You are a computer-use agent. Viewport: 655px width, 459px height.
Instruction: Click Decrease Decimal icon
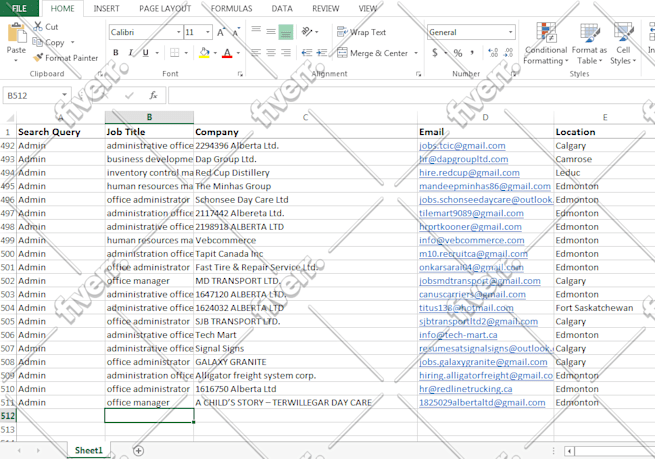(508, 53)
